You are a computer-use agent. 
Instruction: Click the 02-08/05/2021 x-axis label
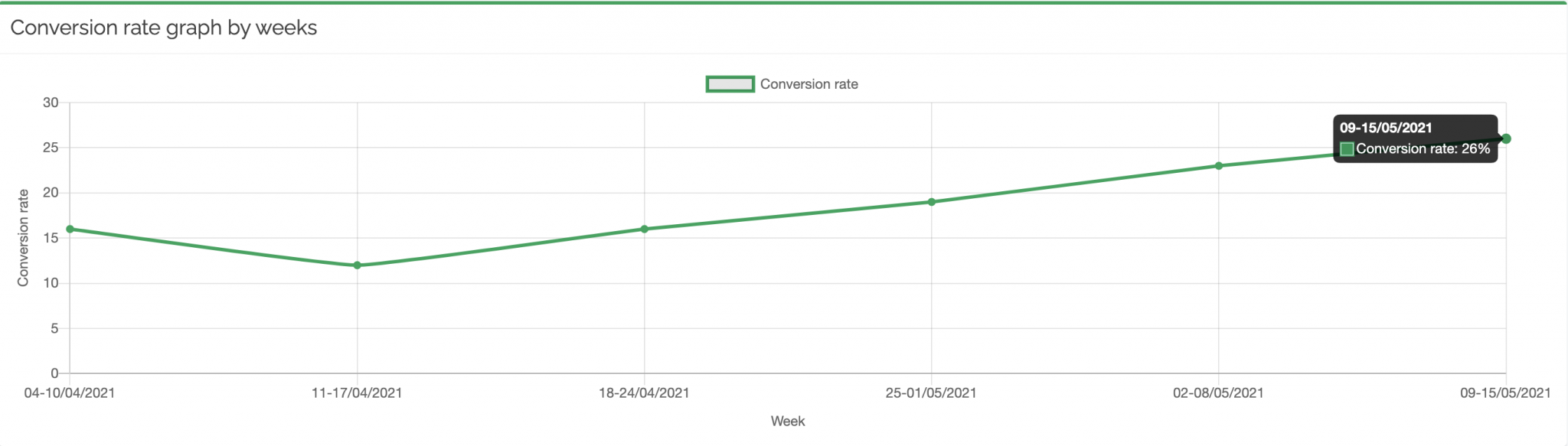(x=1218, y=393)
